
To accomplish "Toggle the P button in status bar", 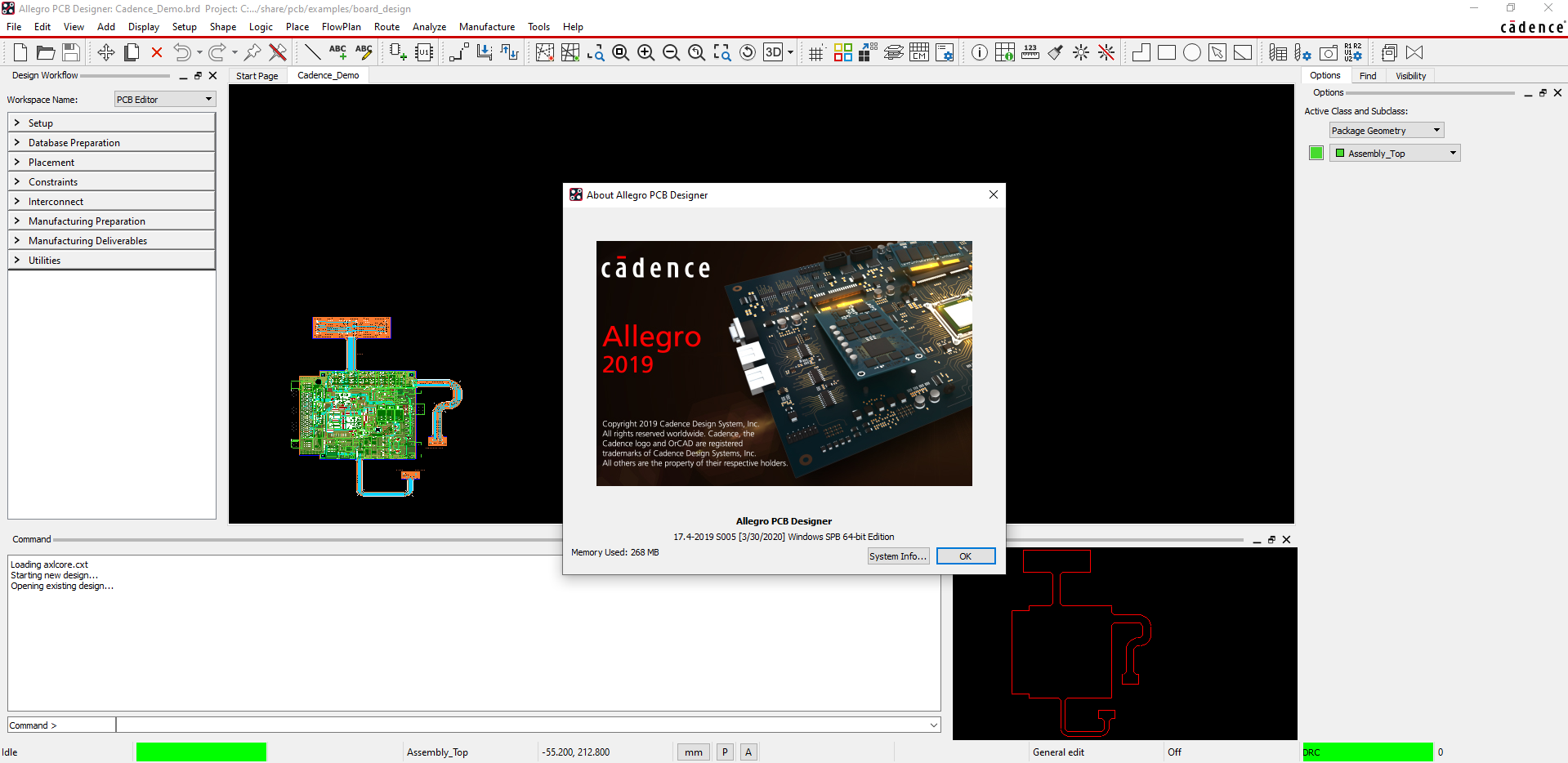I will [x=725, y=752].
